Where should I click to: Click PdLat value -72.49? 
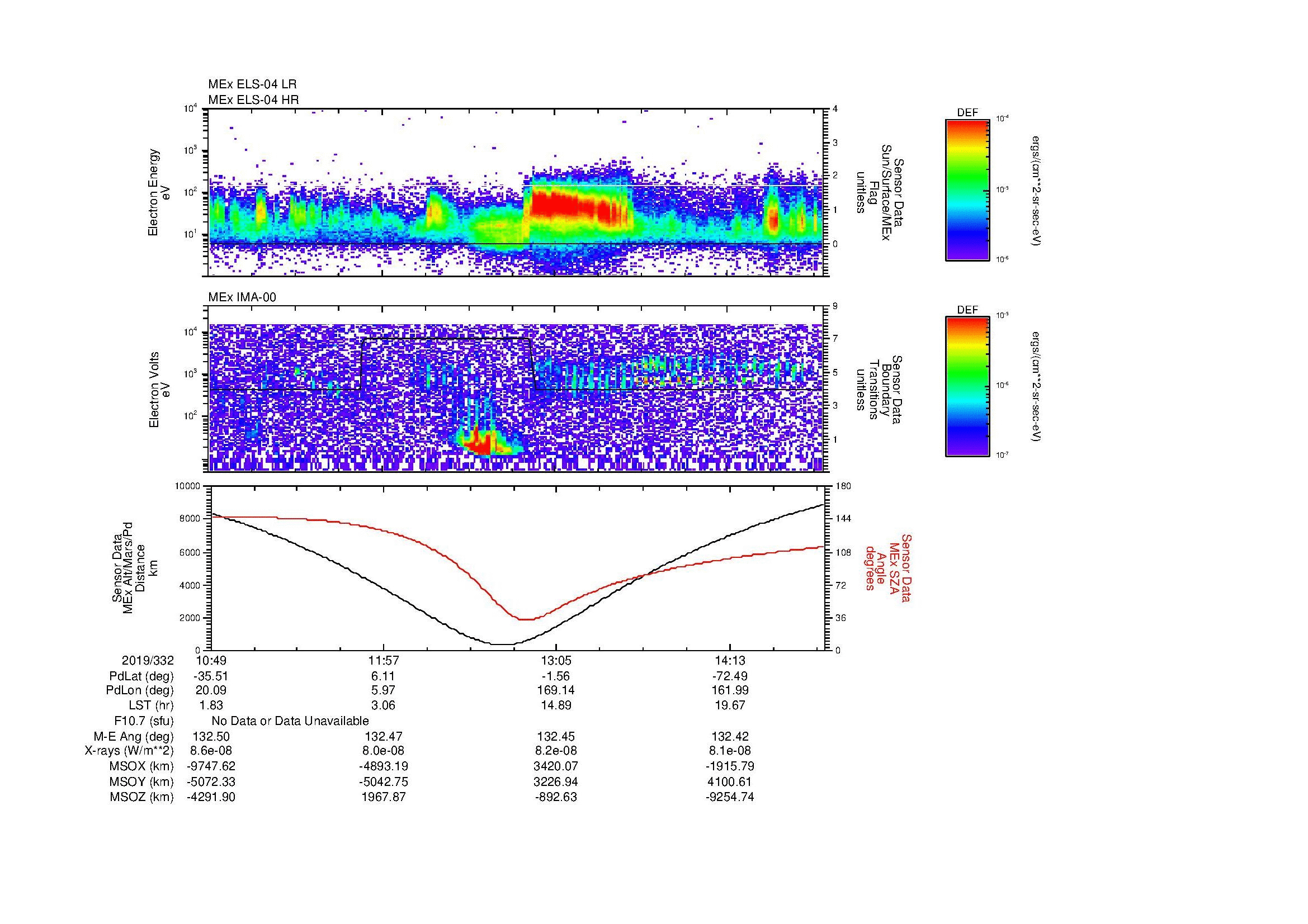tap(729, 676)
